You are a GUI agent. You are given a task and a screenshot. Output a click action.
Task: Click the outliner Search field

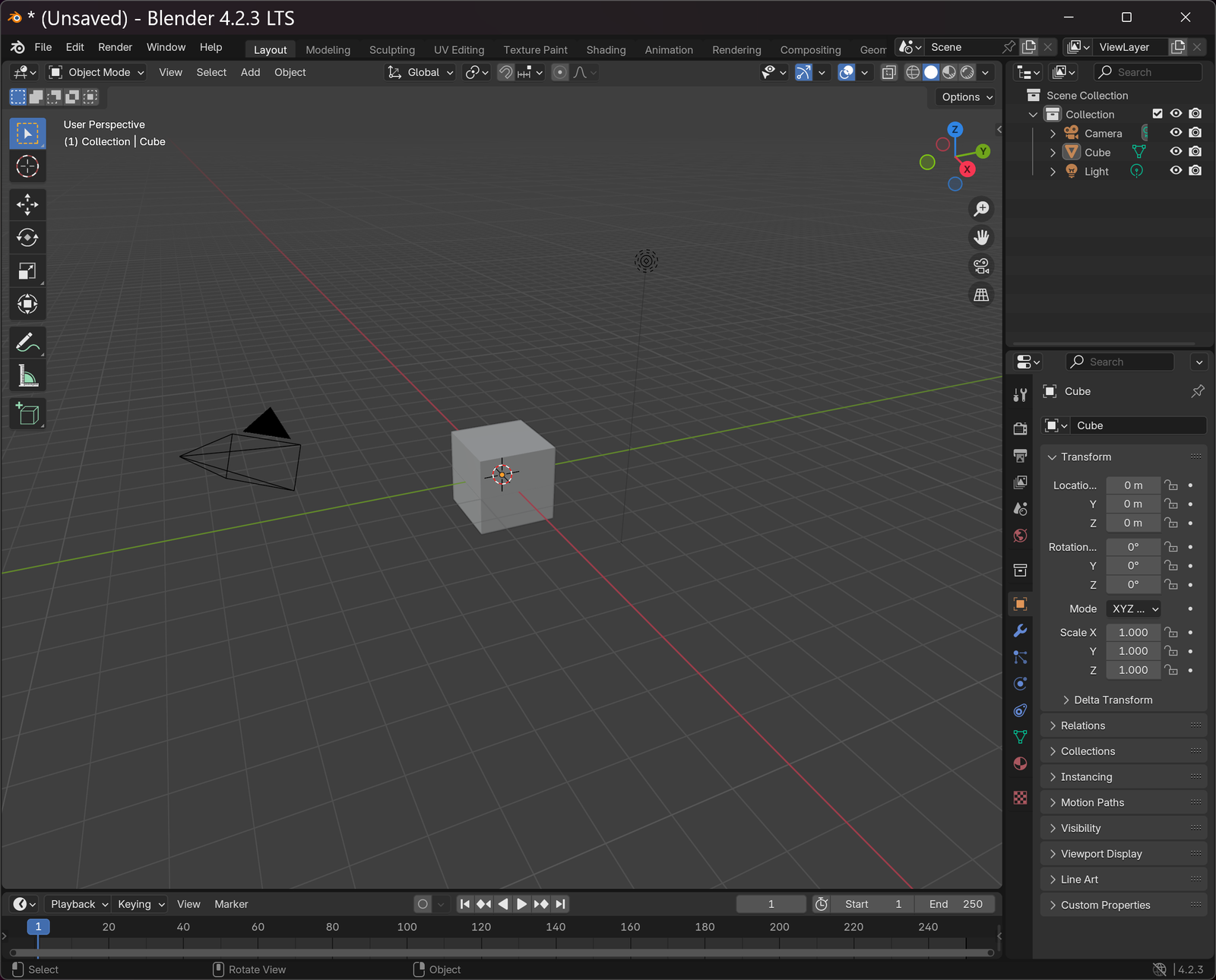(x=1148, y=72)
